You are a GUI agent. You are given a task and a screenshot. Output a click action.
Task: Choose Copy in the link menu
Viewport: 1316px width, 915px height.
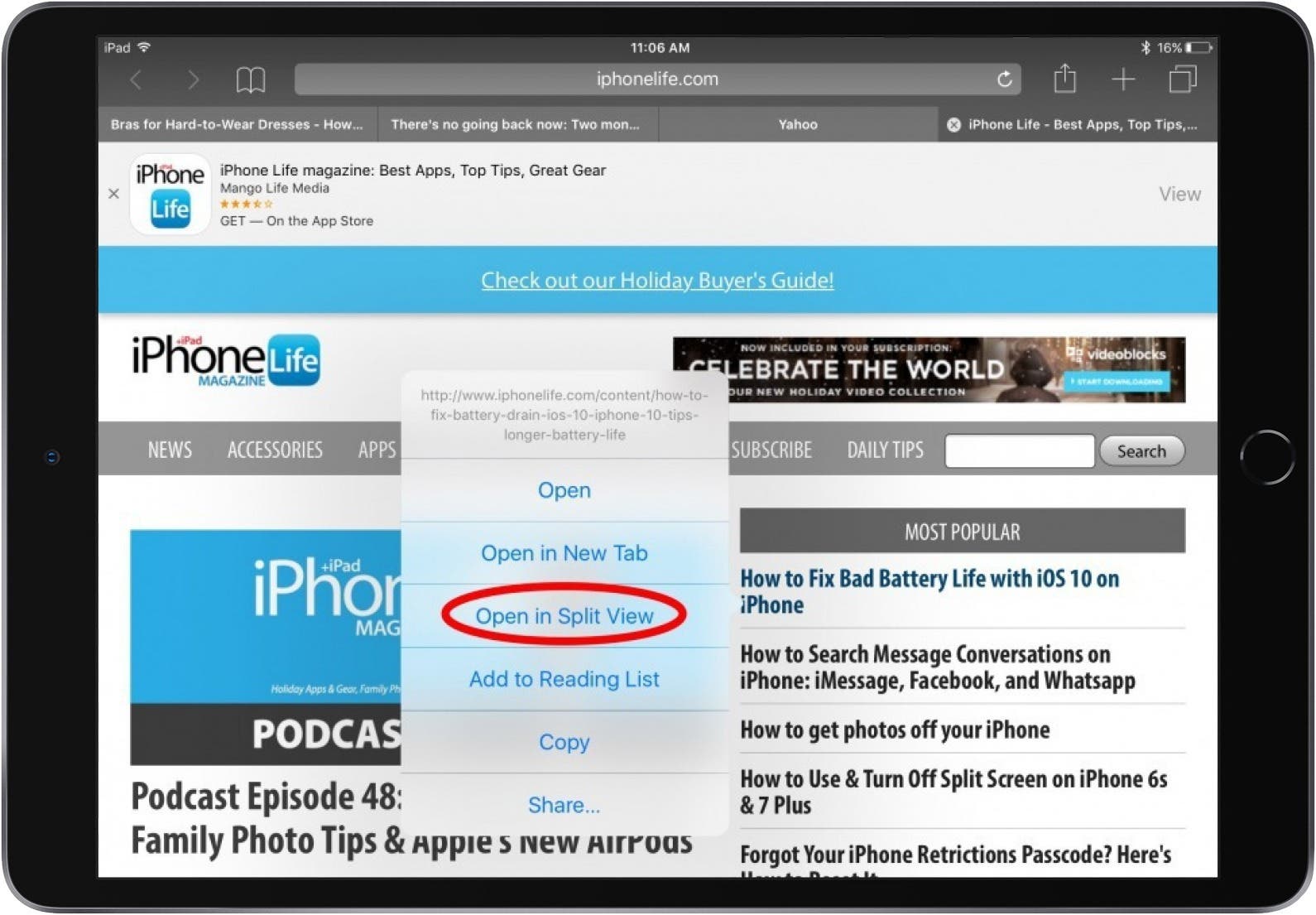[564, 742]
